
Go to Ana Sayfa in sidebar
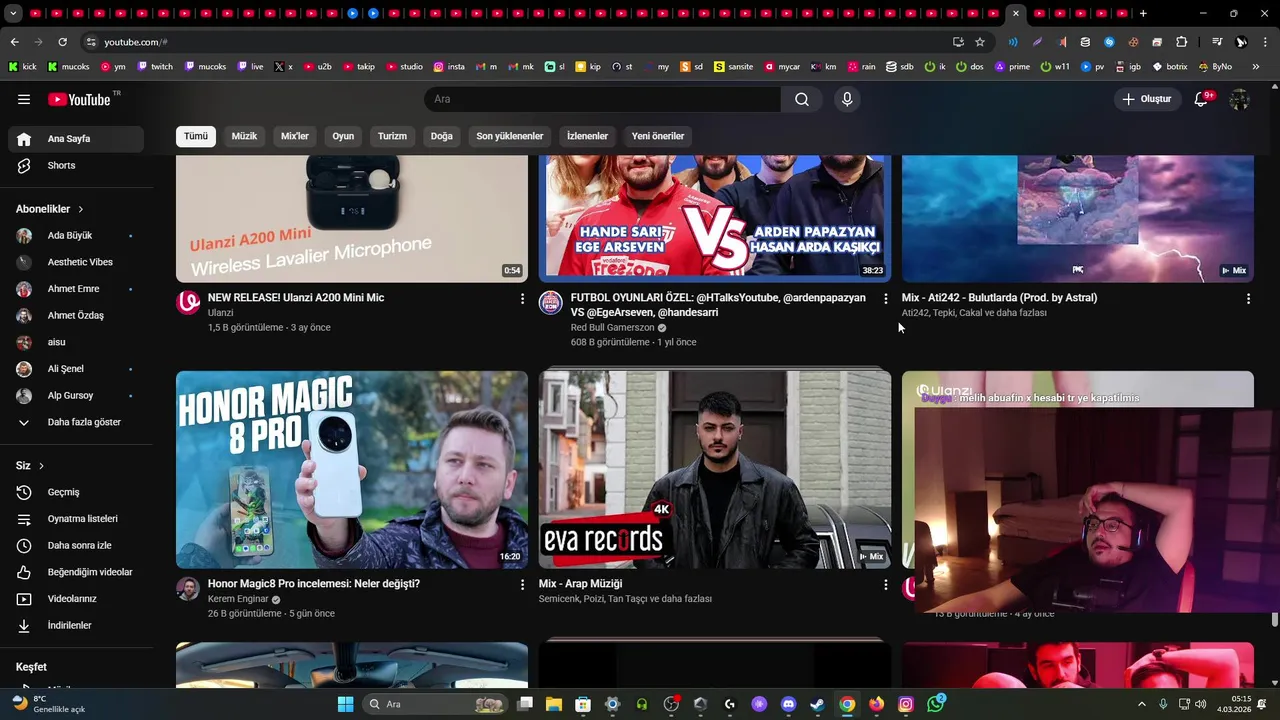coord(76,139)
